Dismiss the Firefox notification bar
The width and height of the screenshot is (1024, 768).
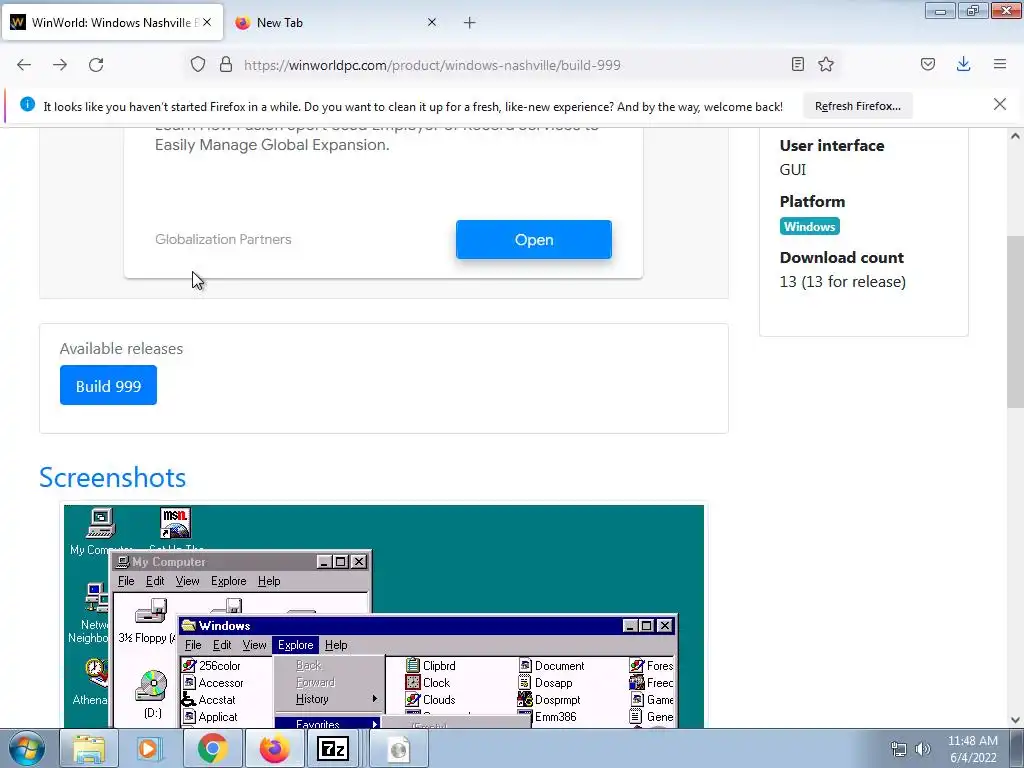(x=1000, y=104)
